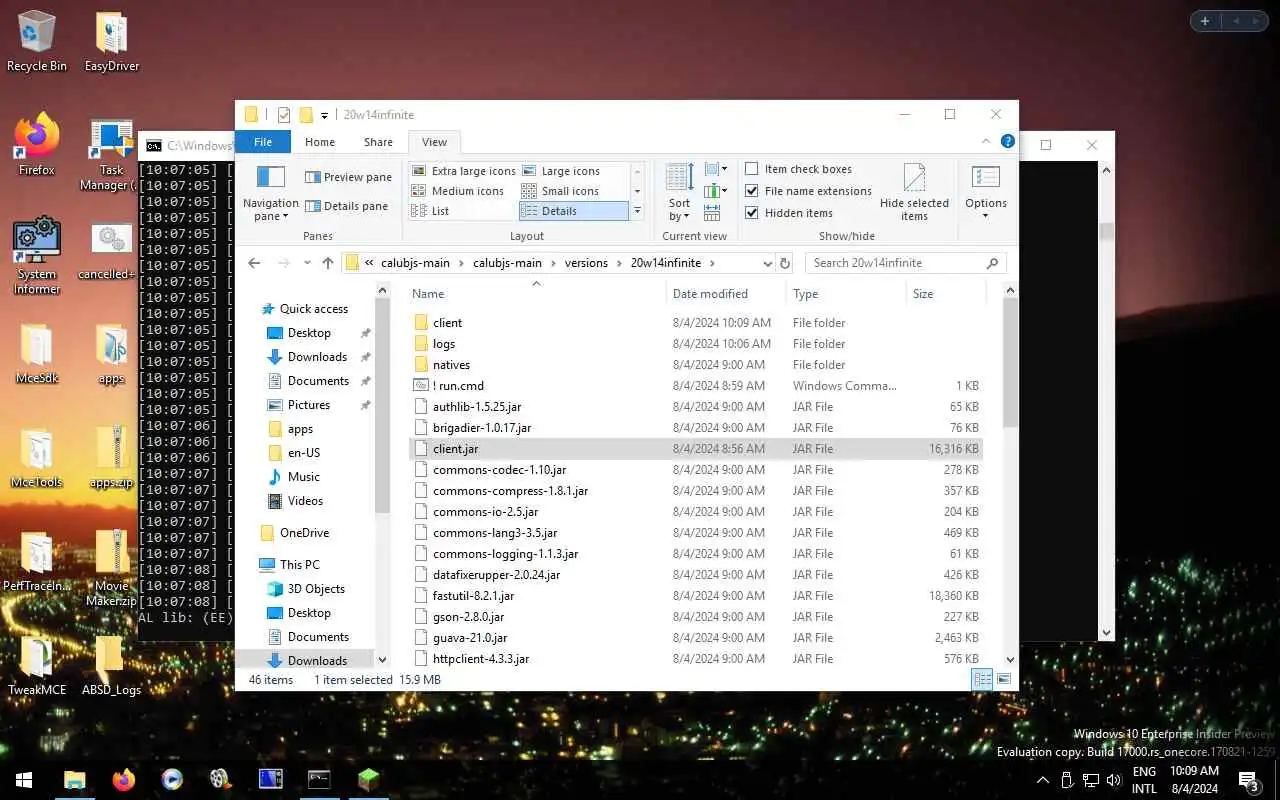Sort by the Size column header
Viewport: 1280px width, 800px height.
tap(945, 294)
